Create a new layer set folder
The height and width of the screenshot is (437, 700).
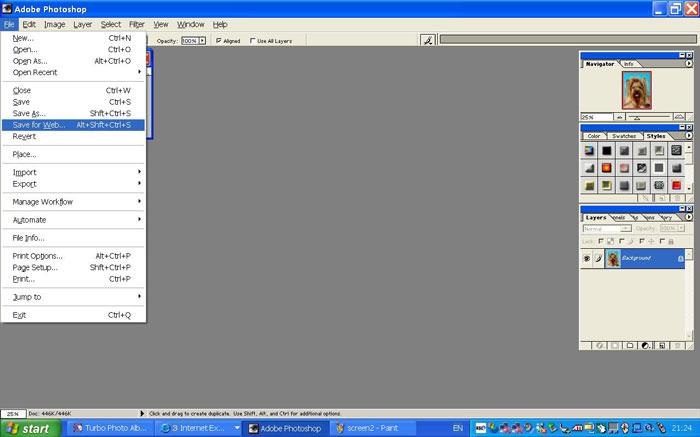coord(629,345)
